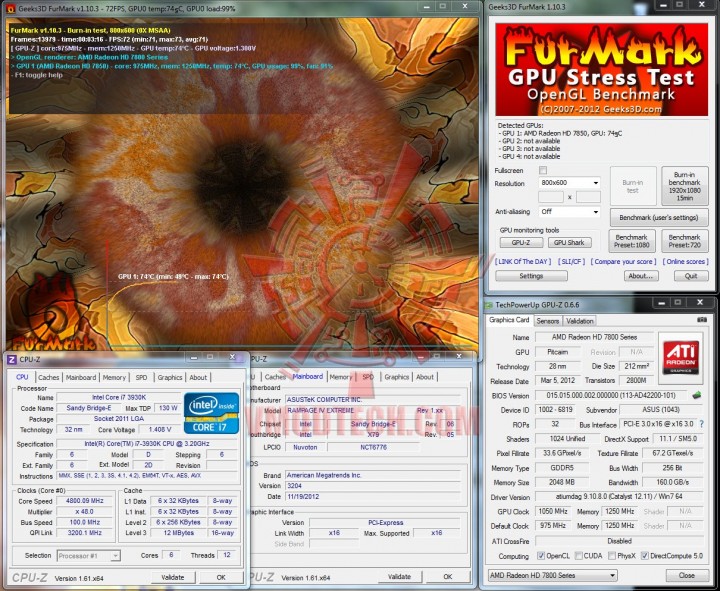
Task: Click the CPU-Z purple Z title bar icon
Action: pyautogui.click(x=11, y=359)
